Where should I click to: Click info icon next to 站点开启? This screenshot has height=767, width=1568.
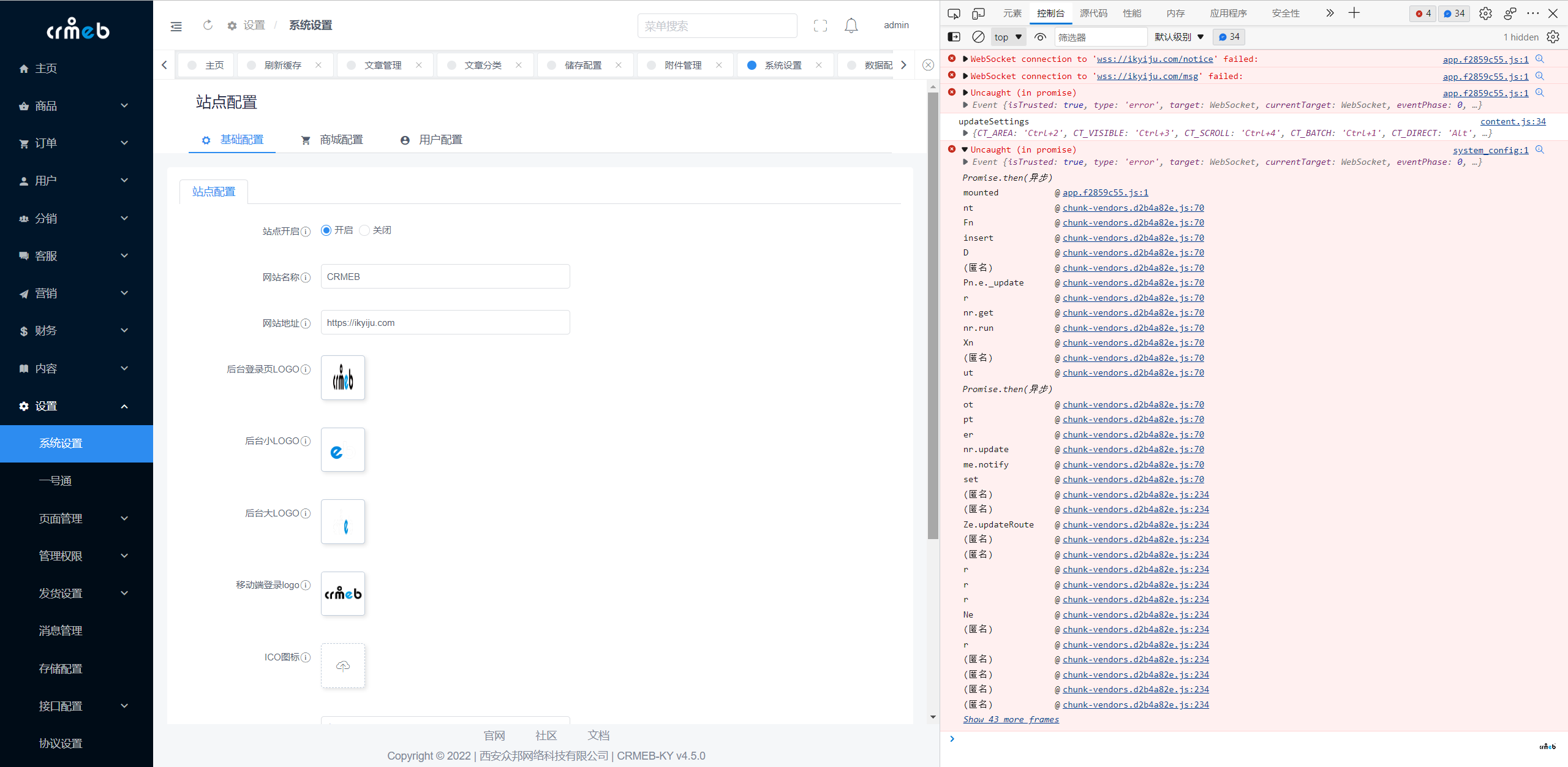(x=306, y=231)
